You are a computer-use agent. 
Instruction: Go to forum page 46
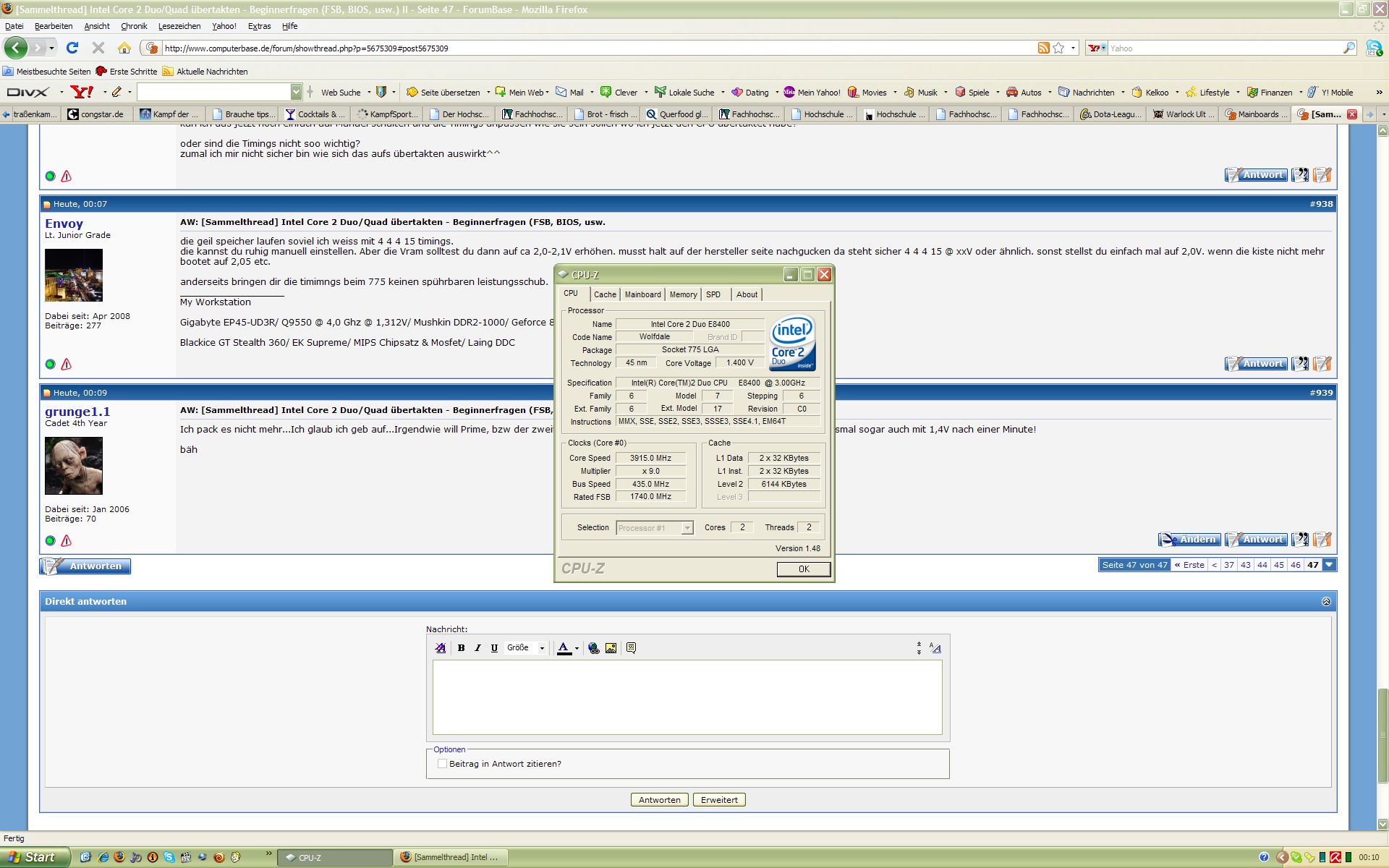1296,565
